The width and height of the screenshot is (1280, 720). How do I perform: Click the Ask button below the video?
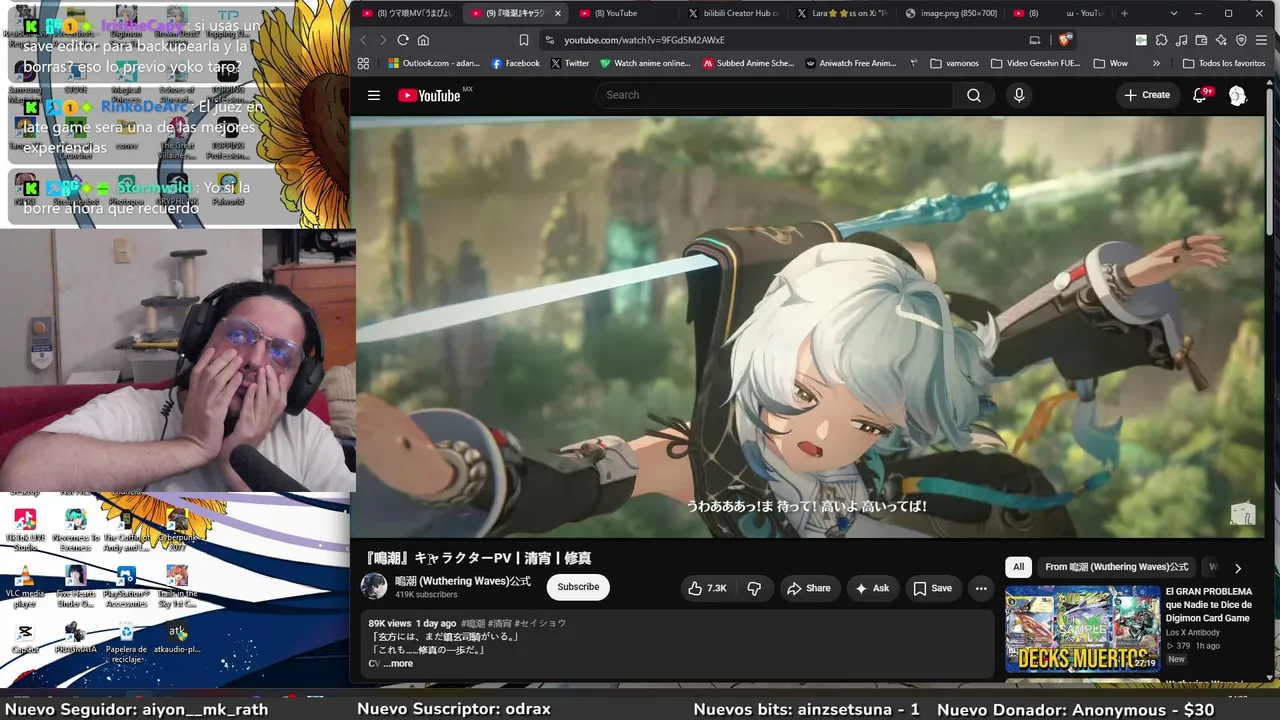click(871, 588)
